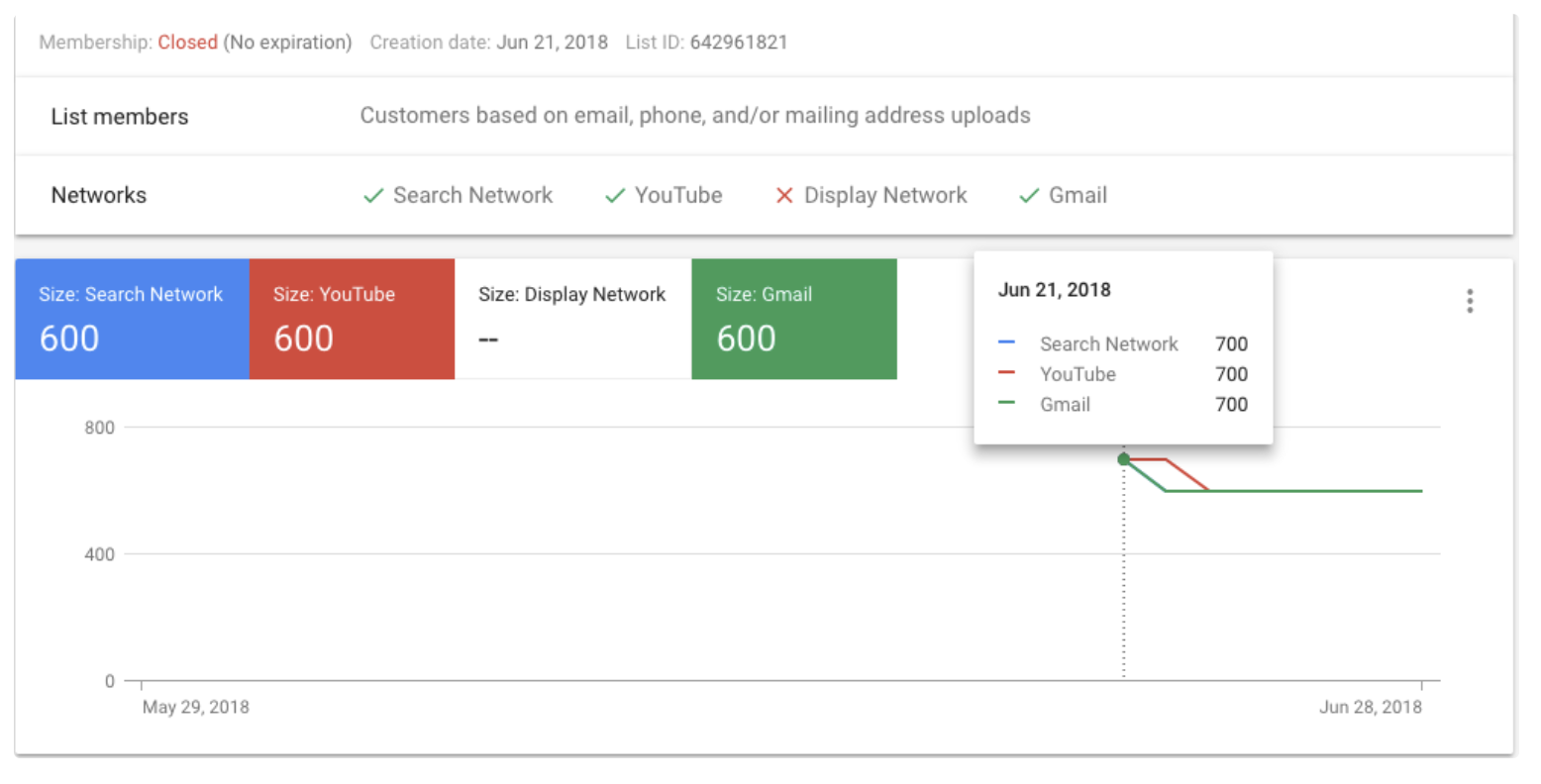Screen dimensions: 1541x784
Task: Click the May 29, 2018 axis label
Action: pos(196,707)
